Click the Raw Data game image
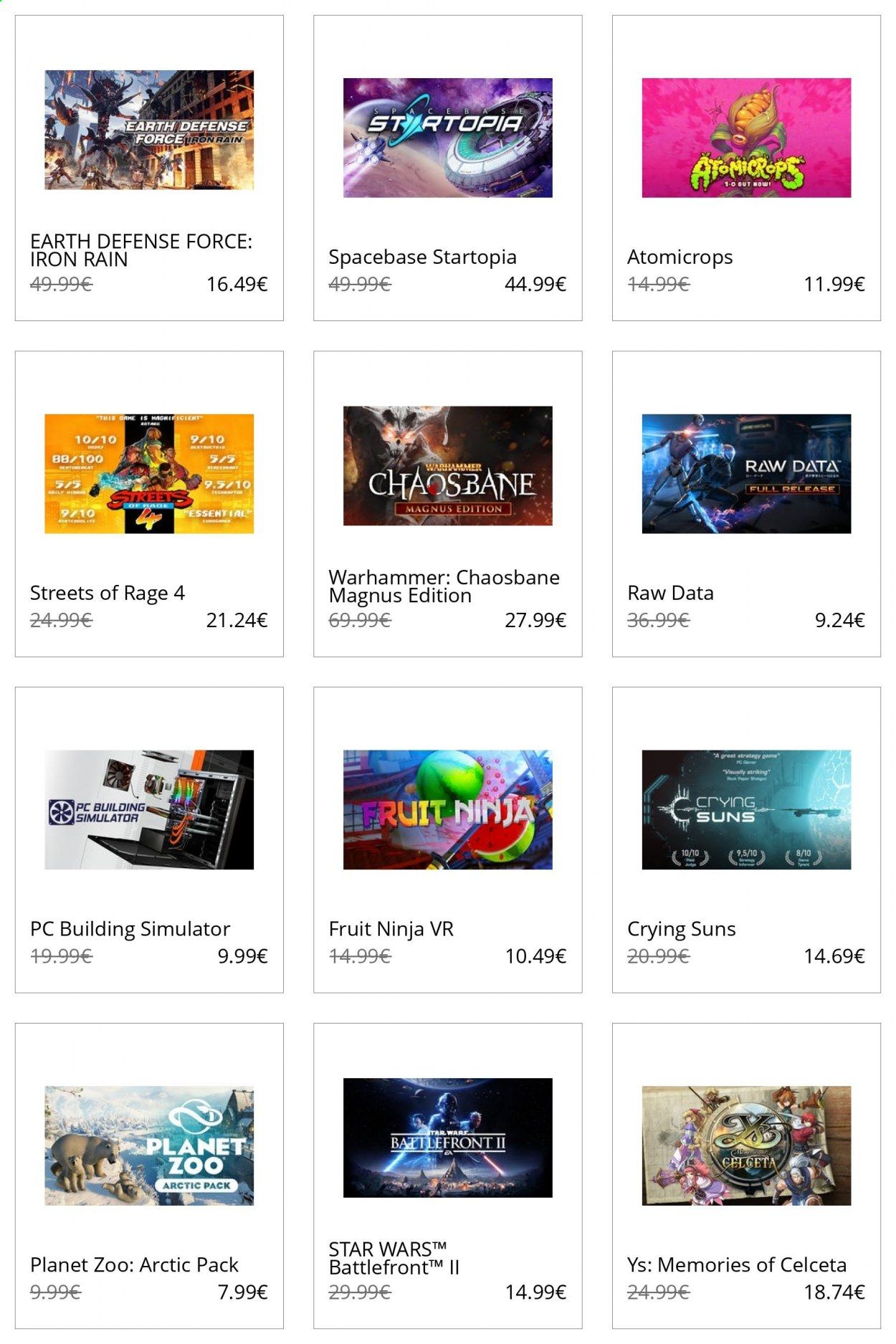 (x=746, y=474)
